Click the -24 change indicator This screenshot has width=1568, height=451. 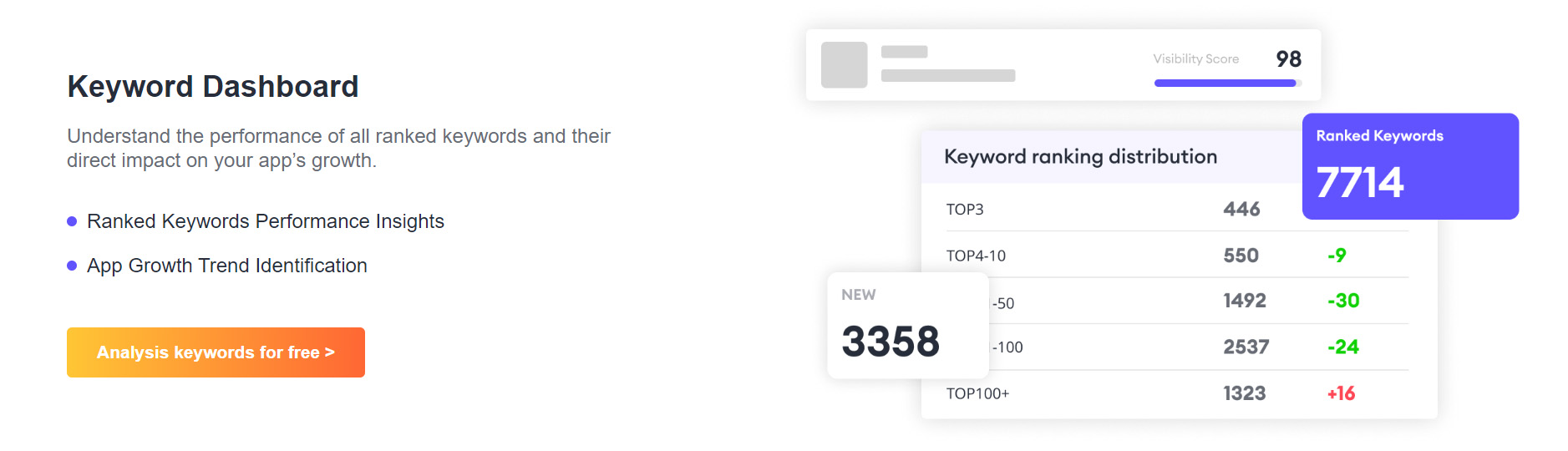coord(1343,347)
